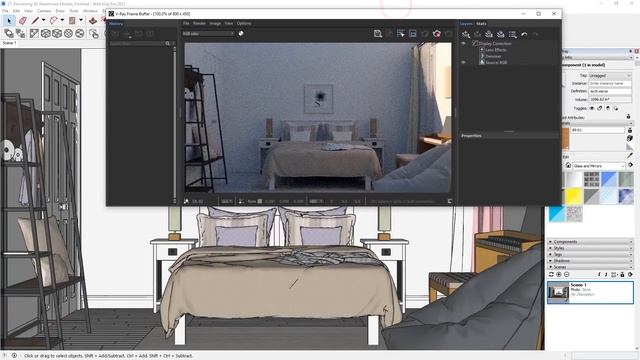This screenshot has width=640, height=360.
Task: Click the remove scene minus button
Action: (x=567, y=274)
